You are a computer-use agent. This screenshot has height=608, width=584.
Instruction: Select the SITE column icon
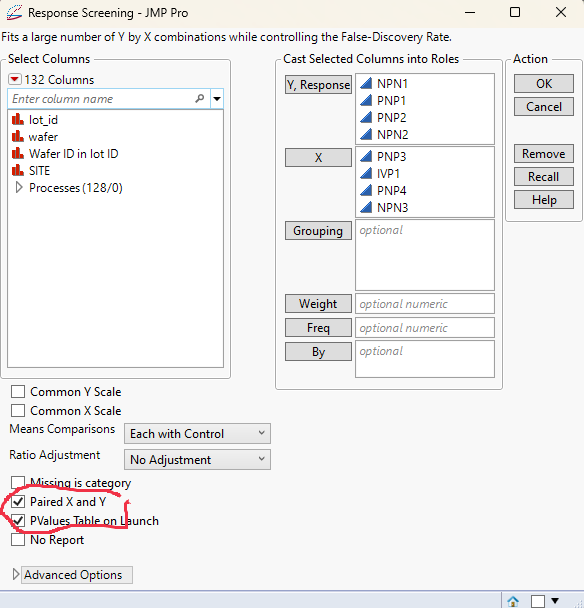[x=18, y=170]
